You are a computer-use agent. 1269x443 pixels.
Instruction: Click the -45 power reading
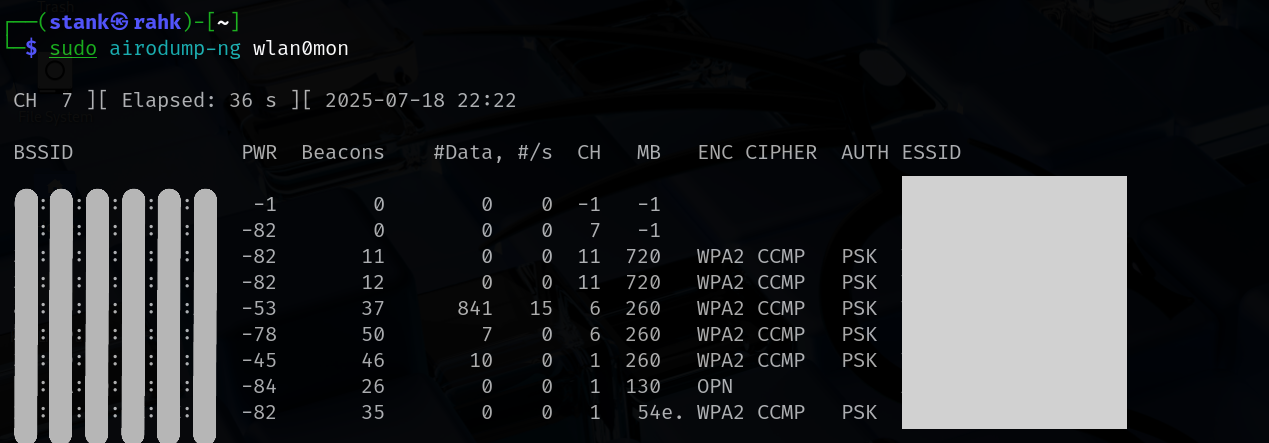click(259, 360)
